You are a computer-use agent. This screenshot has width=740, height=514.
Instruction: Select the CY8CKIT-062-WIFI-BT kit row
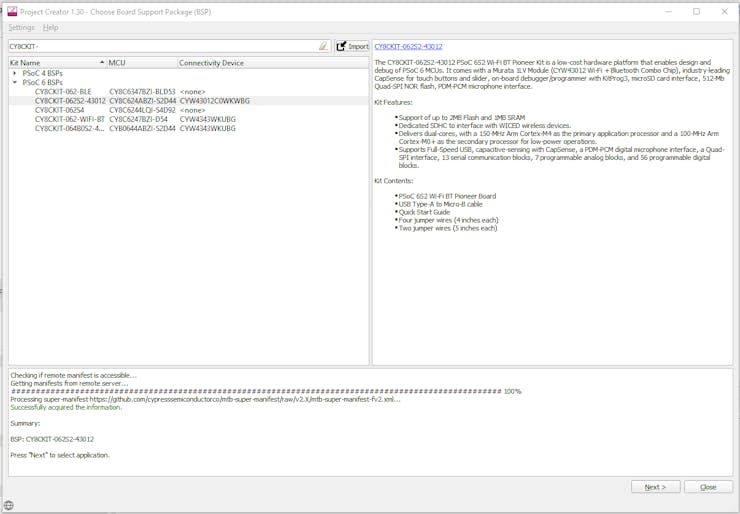click(x=189, y=119)
